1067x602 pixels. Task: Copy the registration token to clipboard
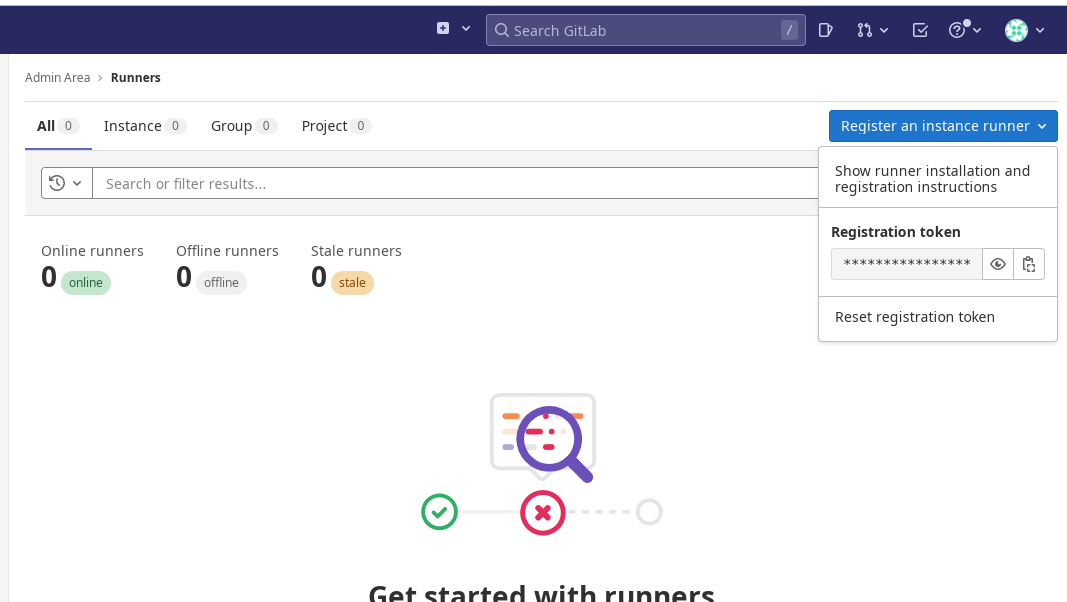point(1028,264)
